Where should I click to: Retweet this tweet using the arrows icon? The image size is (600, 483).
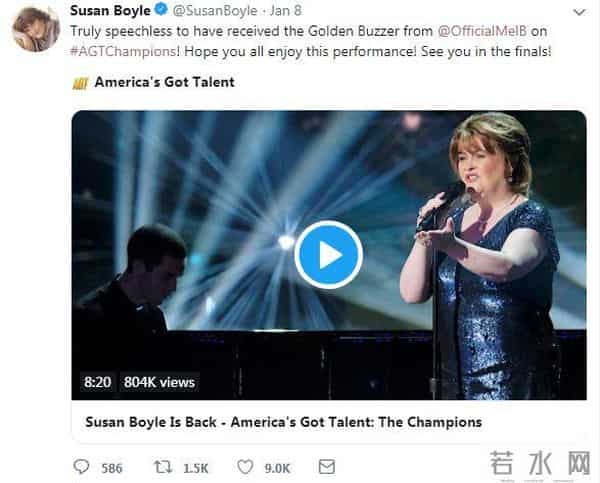point(161,467)
